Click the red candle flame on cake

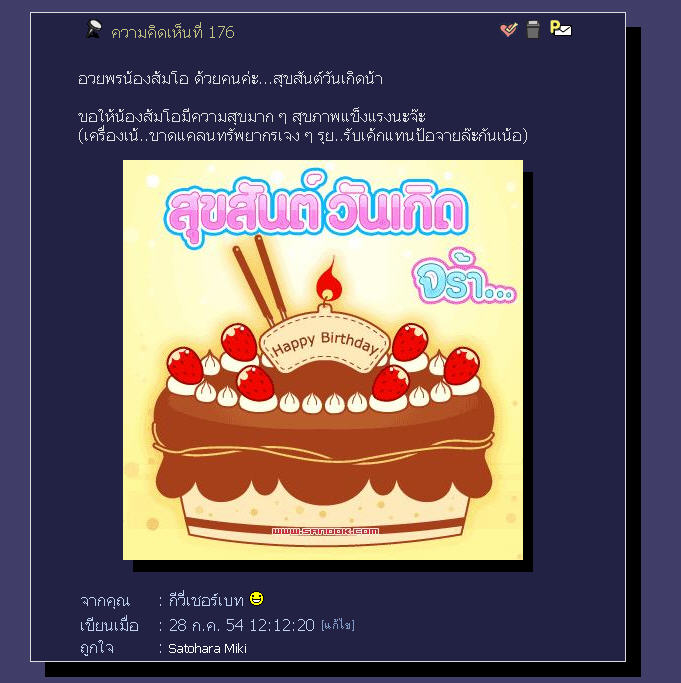click(330, 280)
